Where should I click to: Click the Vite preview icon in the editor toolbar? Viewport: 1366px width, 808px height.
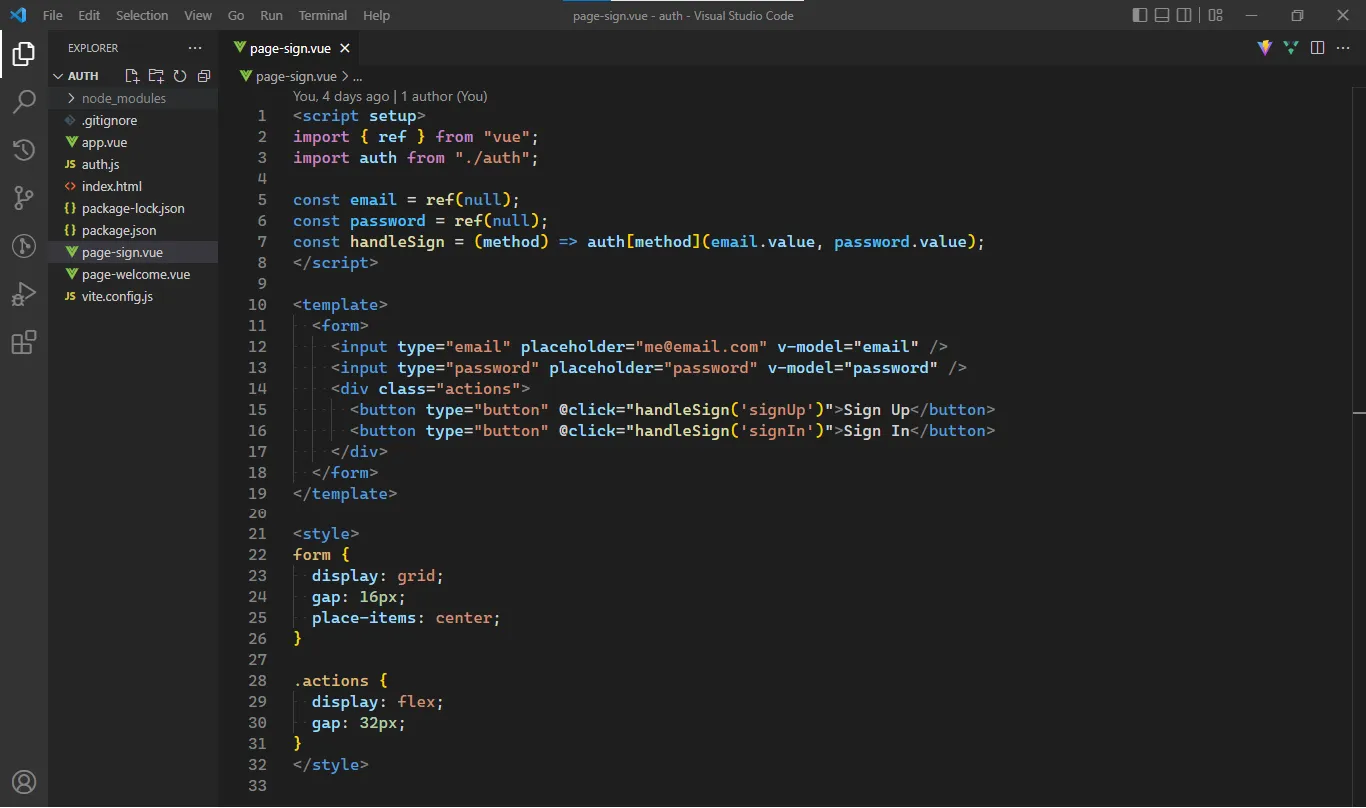tap(1264, 47)
